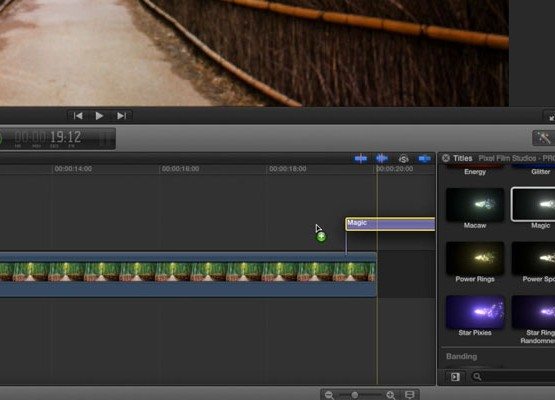Select the Macaw title thumbnail
Image resolution: width=555 pixels, height=400 pixels.
click(x=475, y=205)
